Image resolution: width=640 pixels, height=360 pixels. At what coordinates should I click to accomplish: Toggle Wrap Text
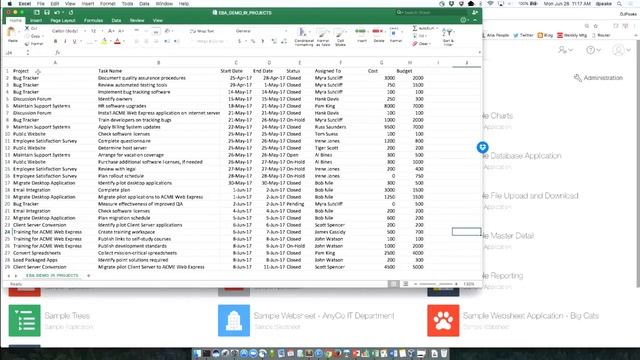coord(202,31)
